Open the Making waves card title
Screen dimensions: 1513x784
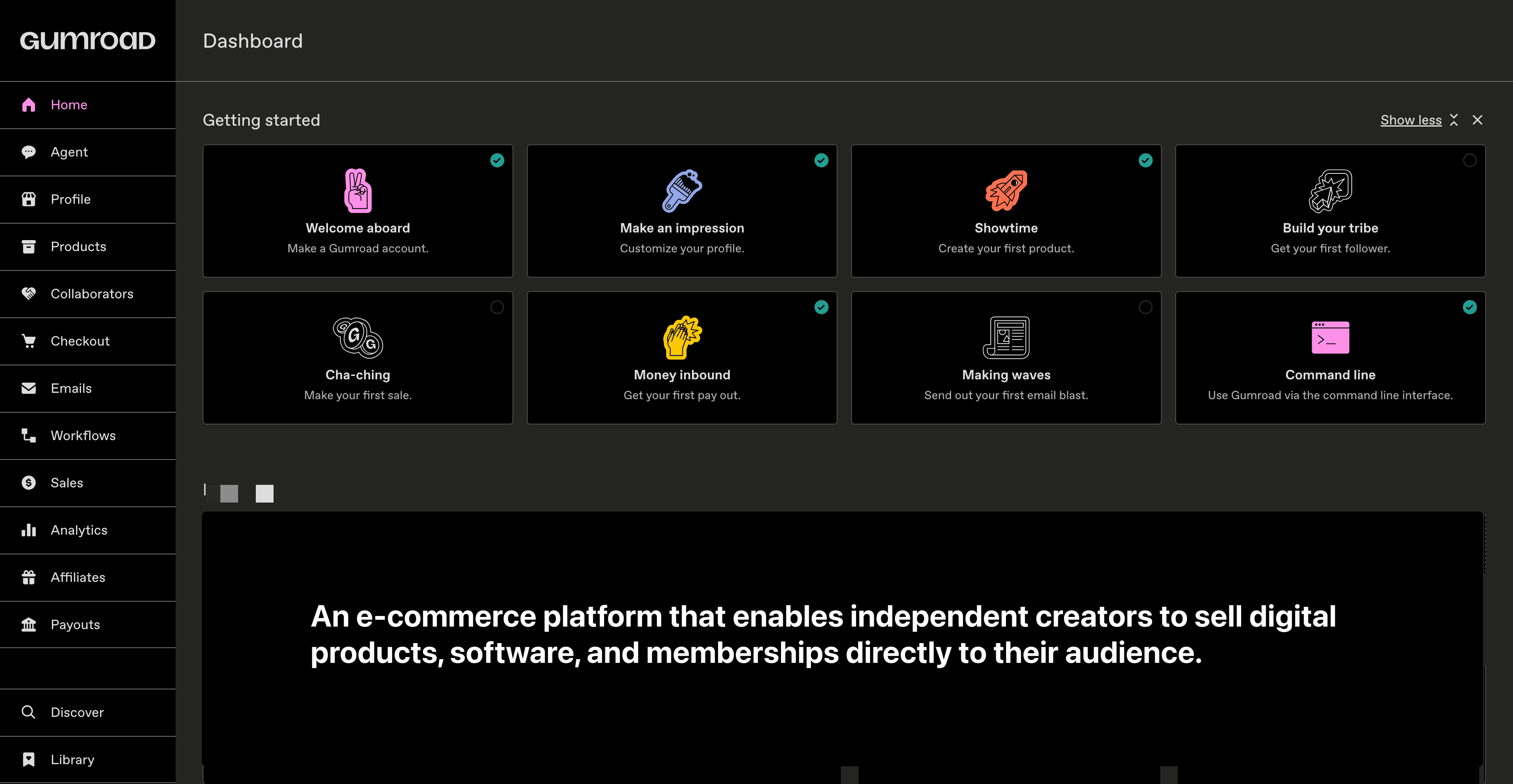click(1006, 375)
